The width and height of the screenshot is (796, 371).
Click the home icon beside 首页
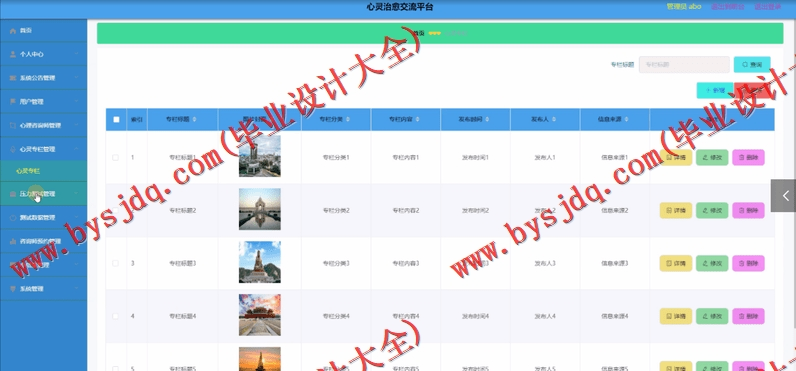click(13, 31)
